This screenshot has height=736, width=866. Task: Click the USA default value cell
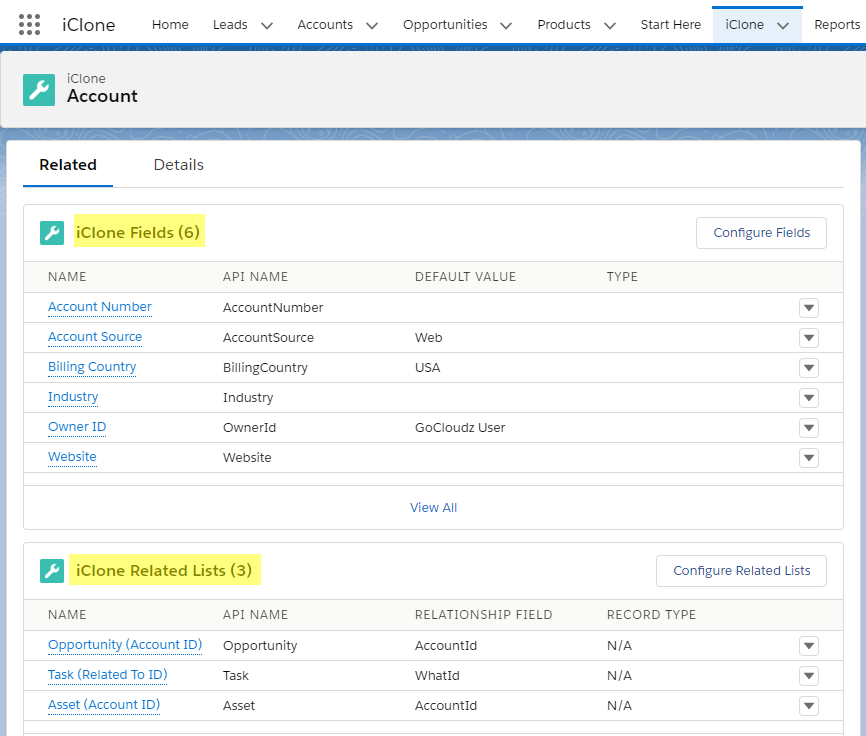pos(427,368)
